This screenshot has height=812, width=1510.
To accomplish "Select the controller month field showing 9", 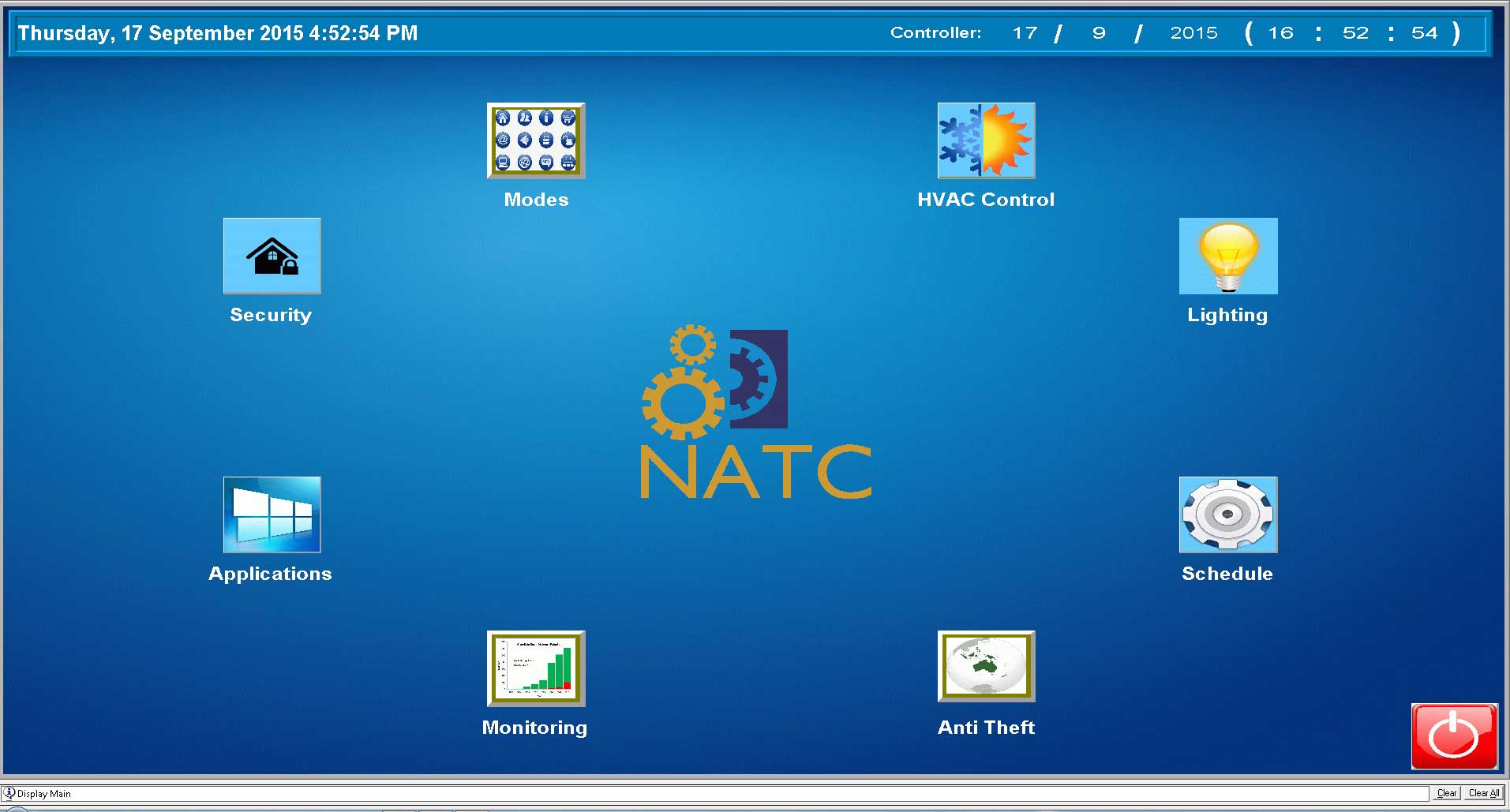I will click(1099, 33).
